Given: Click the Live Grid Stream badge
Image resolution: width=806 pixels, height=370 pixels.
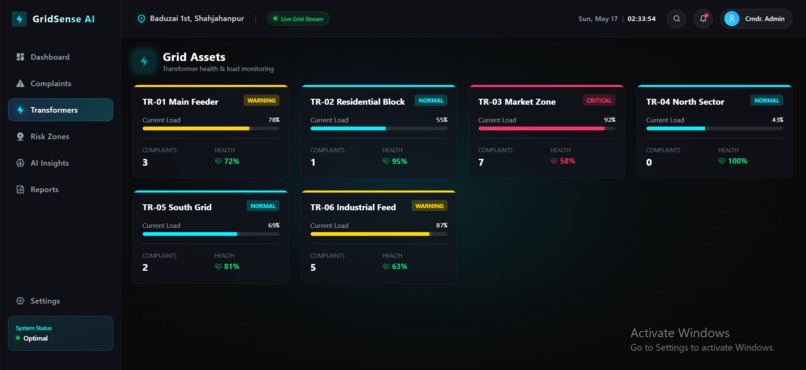Looking at the screenshot, I should point(298,19).
